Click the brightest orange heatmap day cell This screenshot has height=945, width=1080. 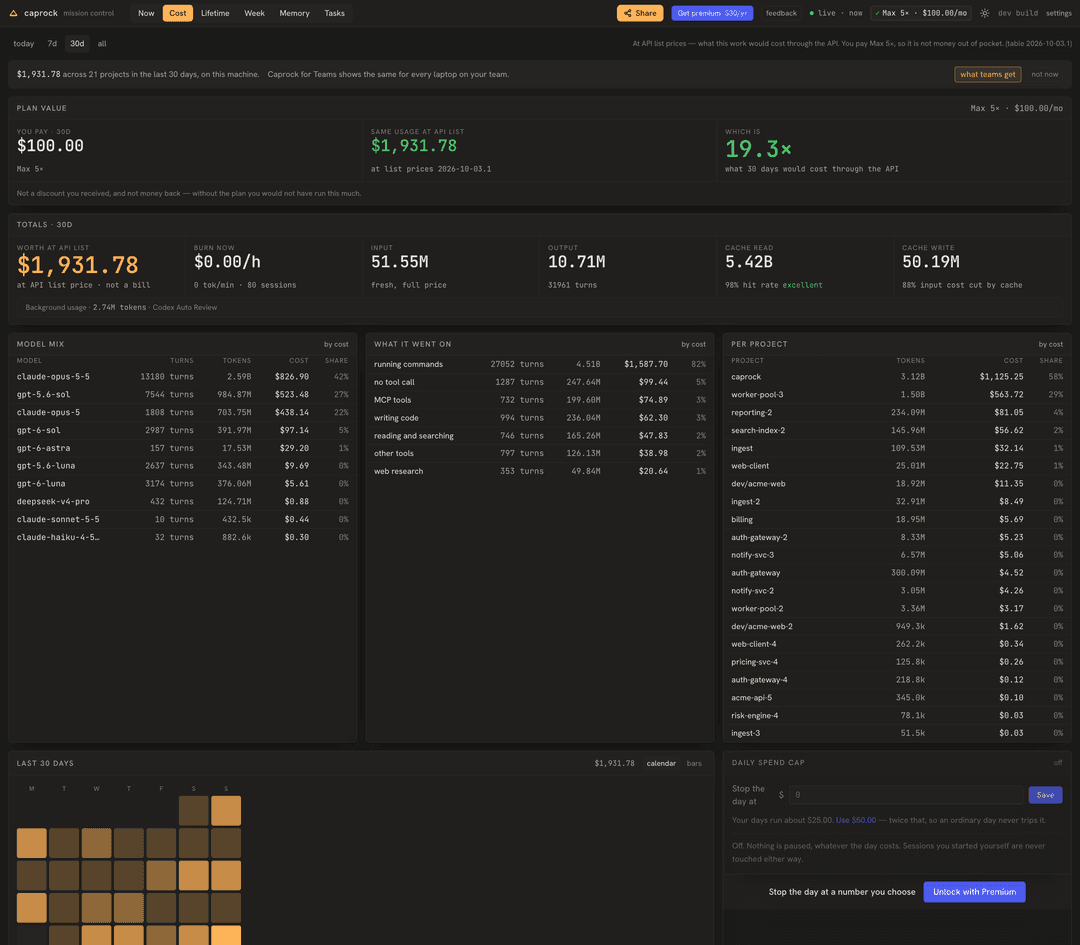tap(226, 935)
